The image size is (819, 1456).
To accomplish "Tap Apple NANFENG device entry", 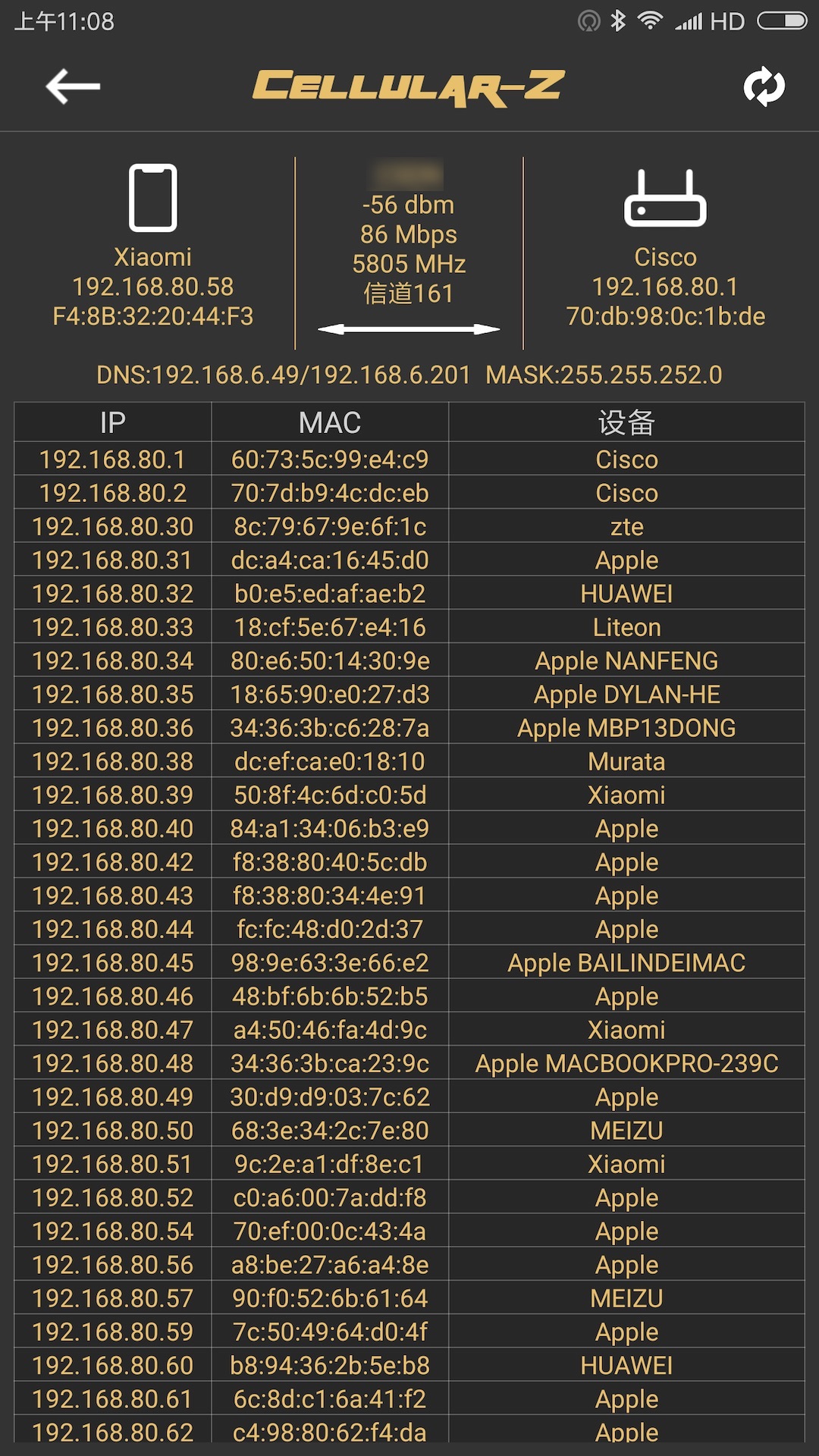I will tap(626, 661).
